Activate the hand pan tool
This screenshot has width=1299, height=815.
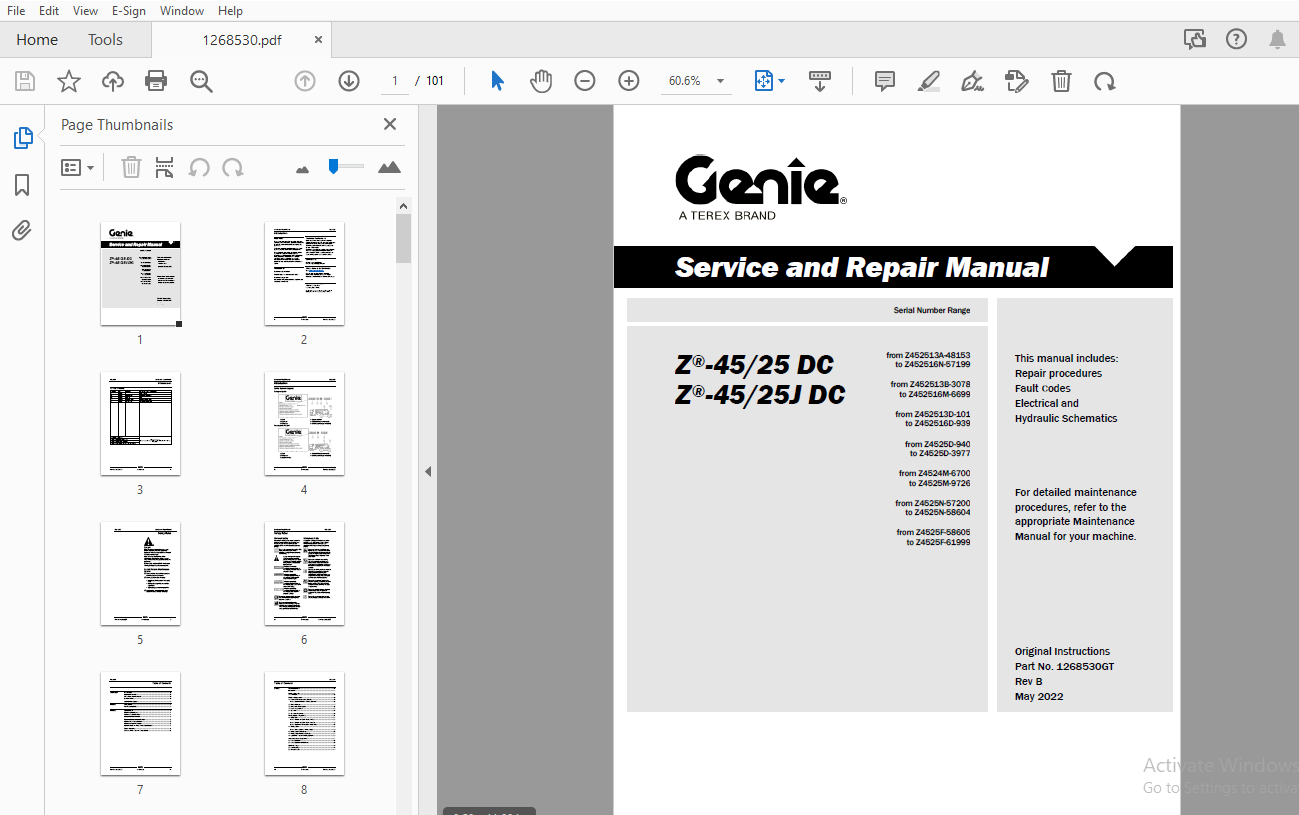541,81
